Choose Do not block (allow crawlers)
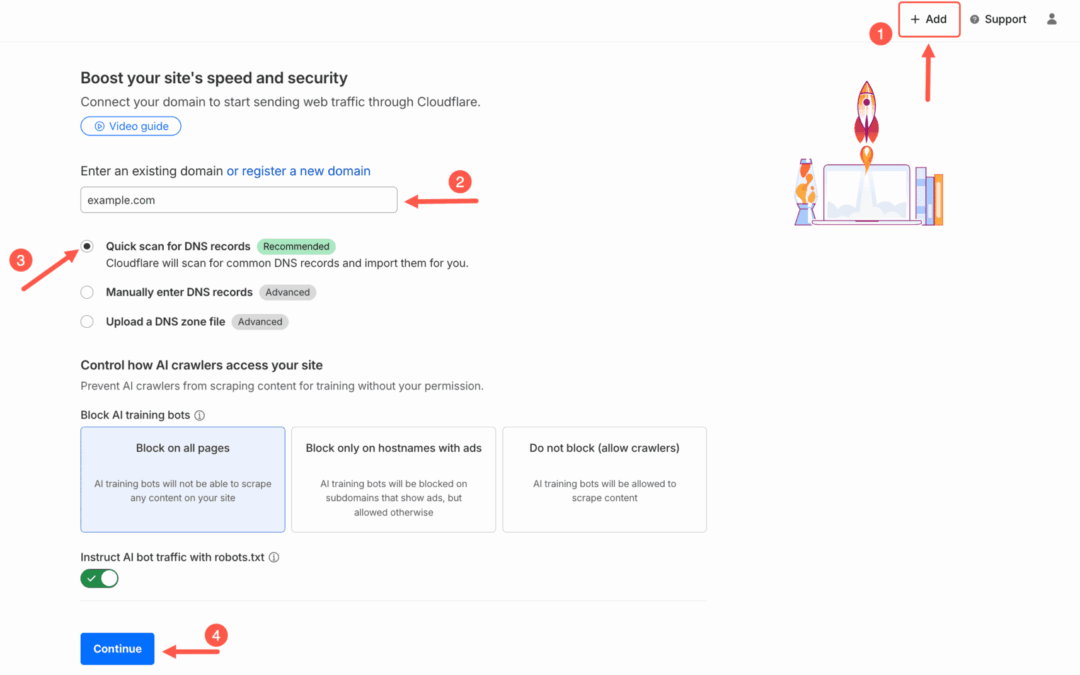The width and height of the screenshot is (1080, 675). click(x=604, y=479)
